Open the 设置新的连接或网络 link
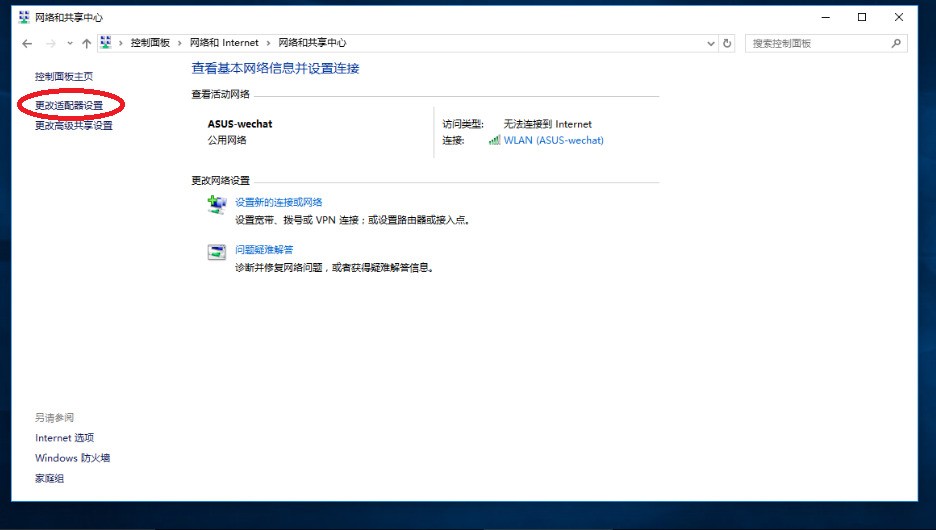936x530 pixels. click(x=278, y=202)
